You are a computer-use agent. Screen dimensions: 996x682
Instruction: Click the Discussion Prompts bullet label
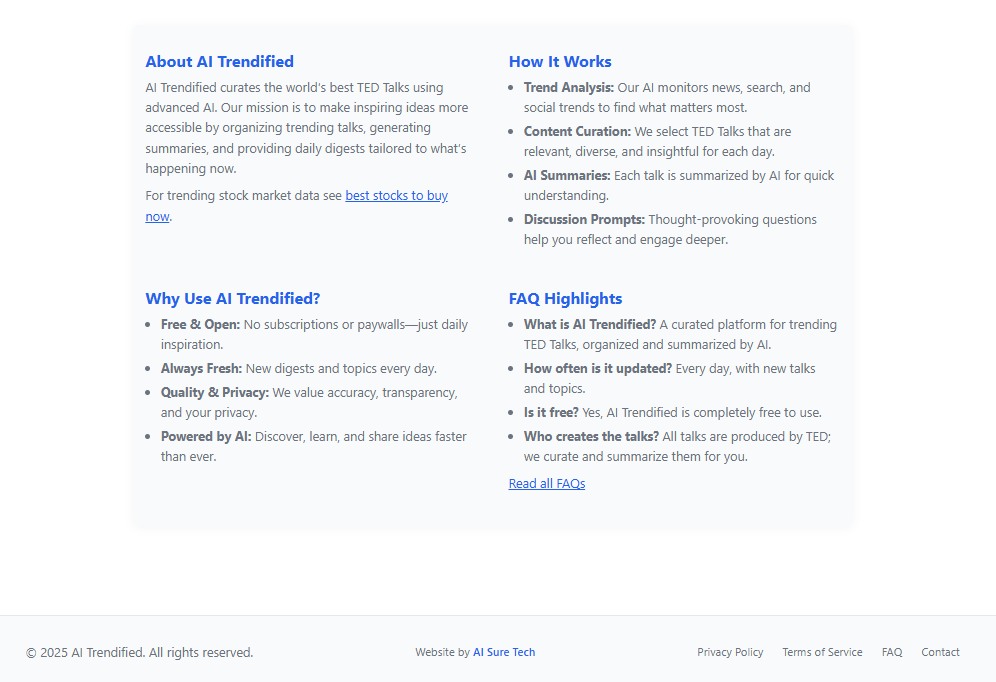click(584, 220)
